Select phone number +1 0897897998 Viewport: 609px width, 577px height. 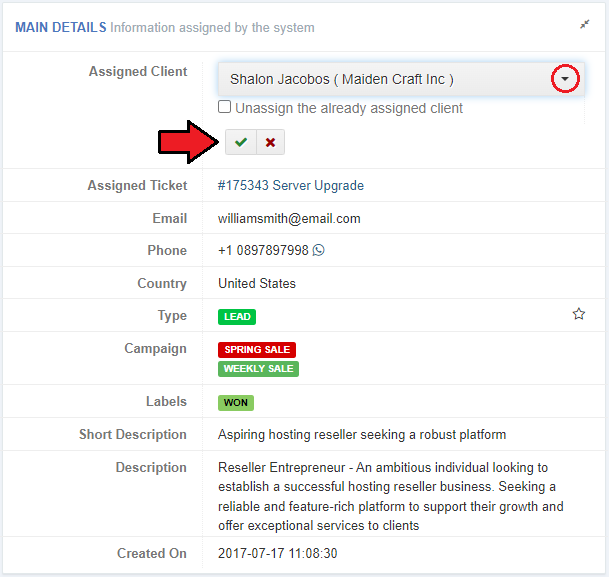tap(263, 250)
